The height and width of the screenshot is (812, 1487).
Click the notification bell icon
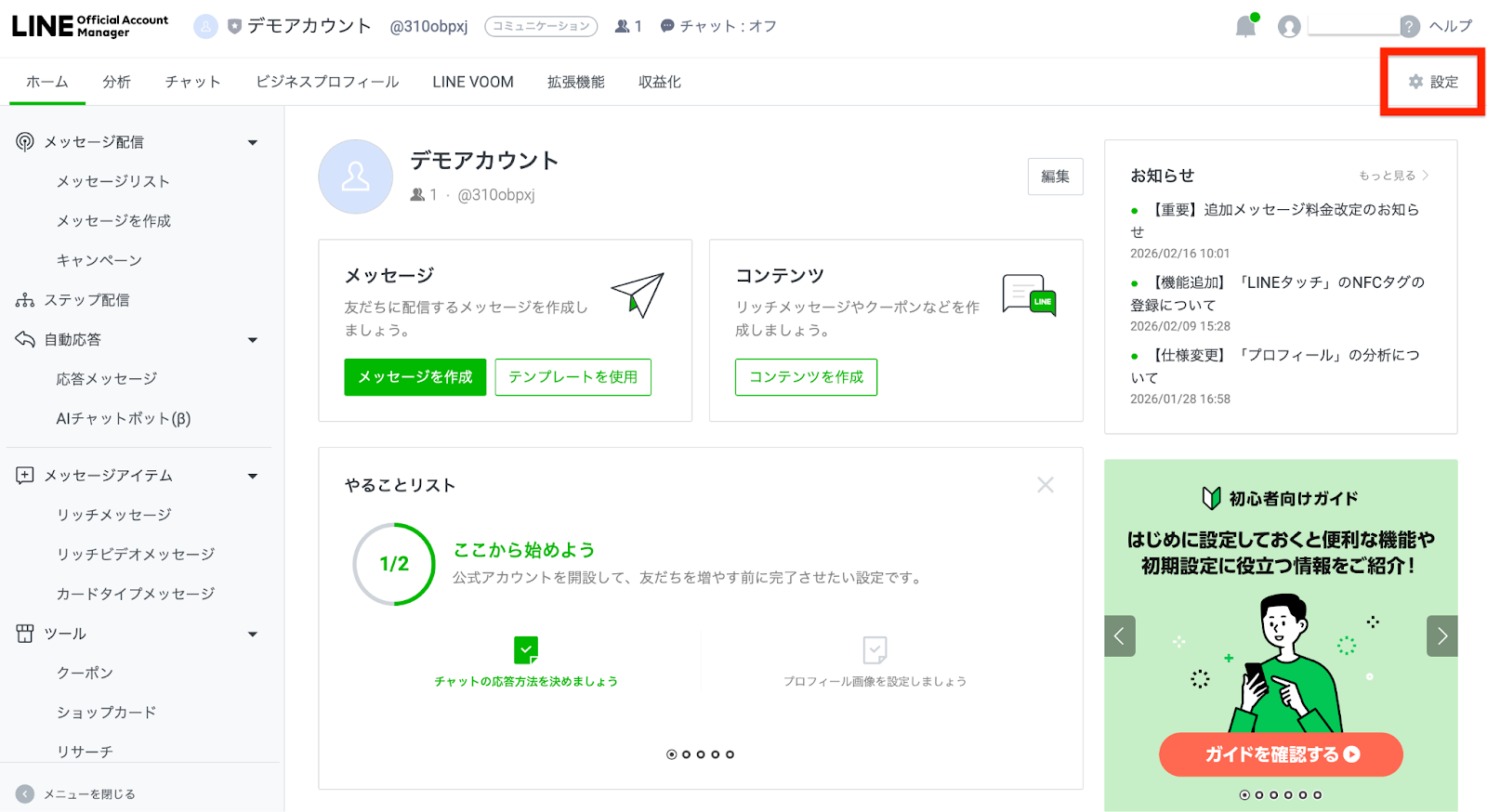1245,26
